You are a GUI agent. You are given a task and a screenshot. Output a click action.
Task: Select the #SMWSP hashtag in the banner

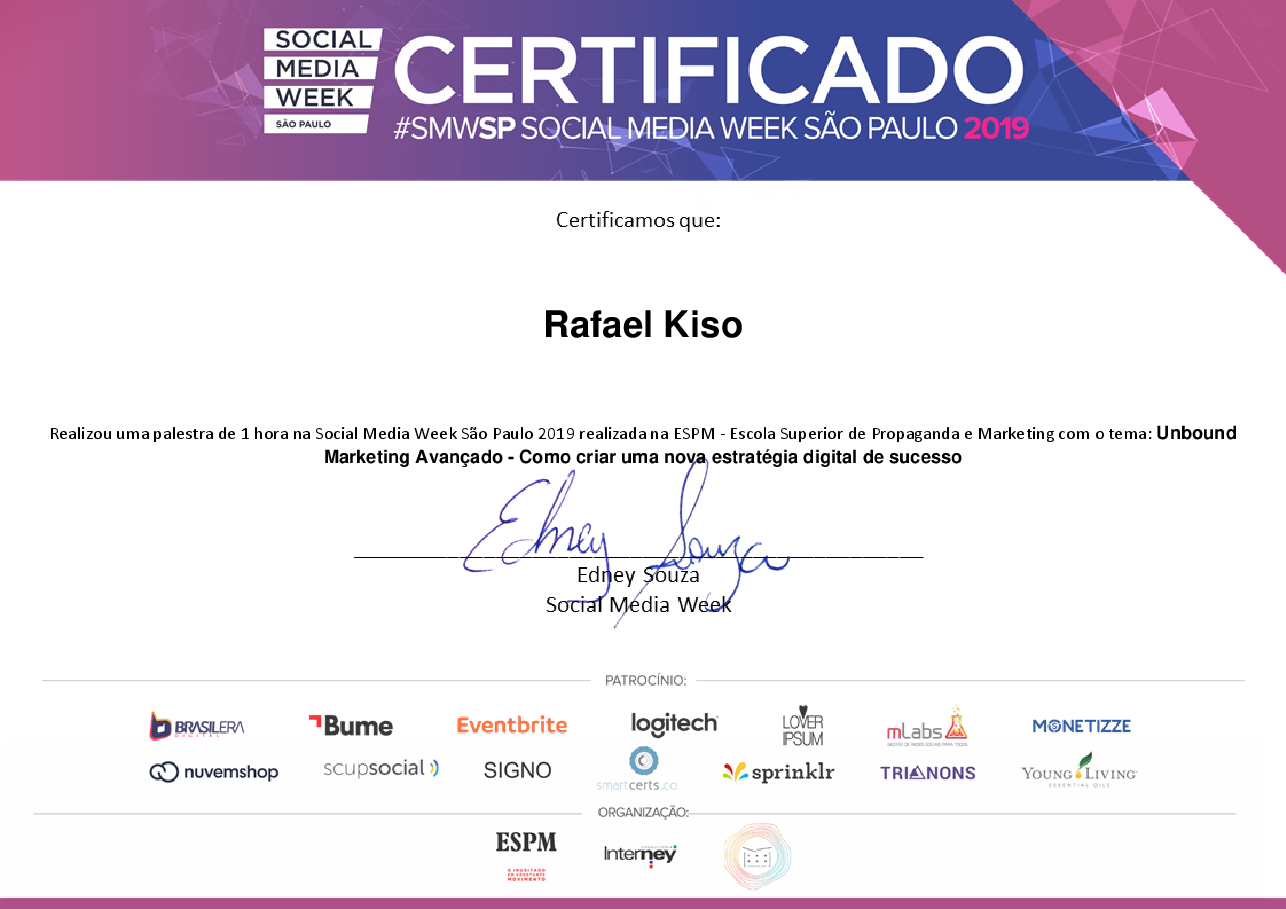[x=455, y=128]
